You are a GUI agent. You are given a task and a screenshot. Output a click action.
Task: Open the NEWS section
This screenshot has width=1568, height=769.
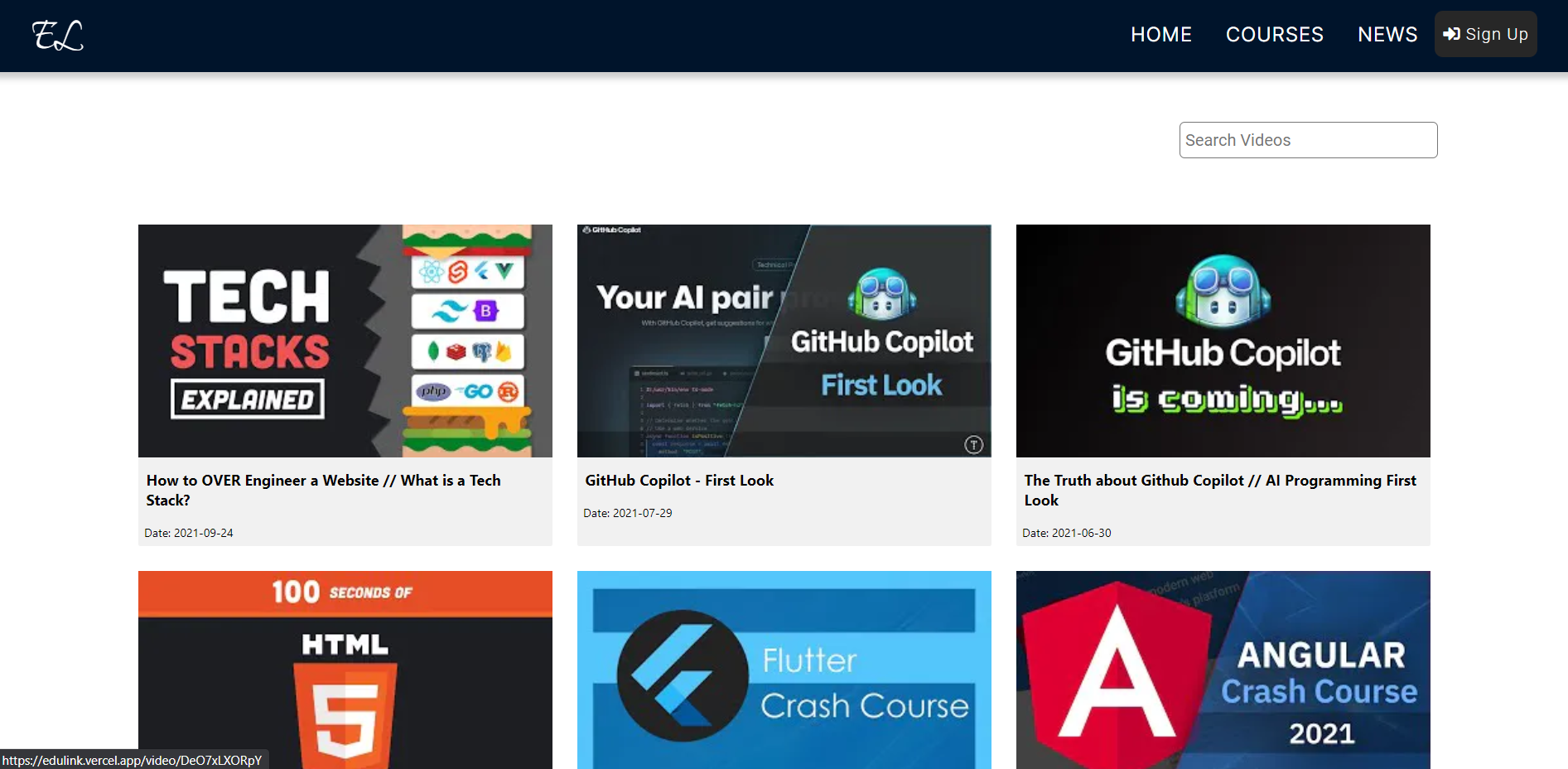point(1387,34)
